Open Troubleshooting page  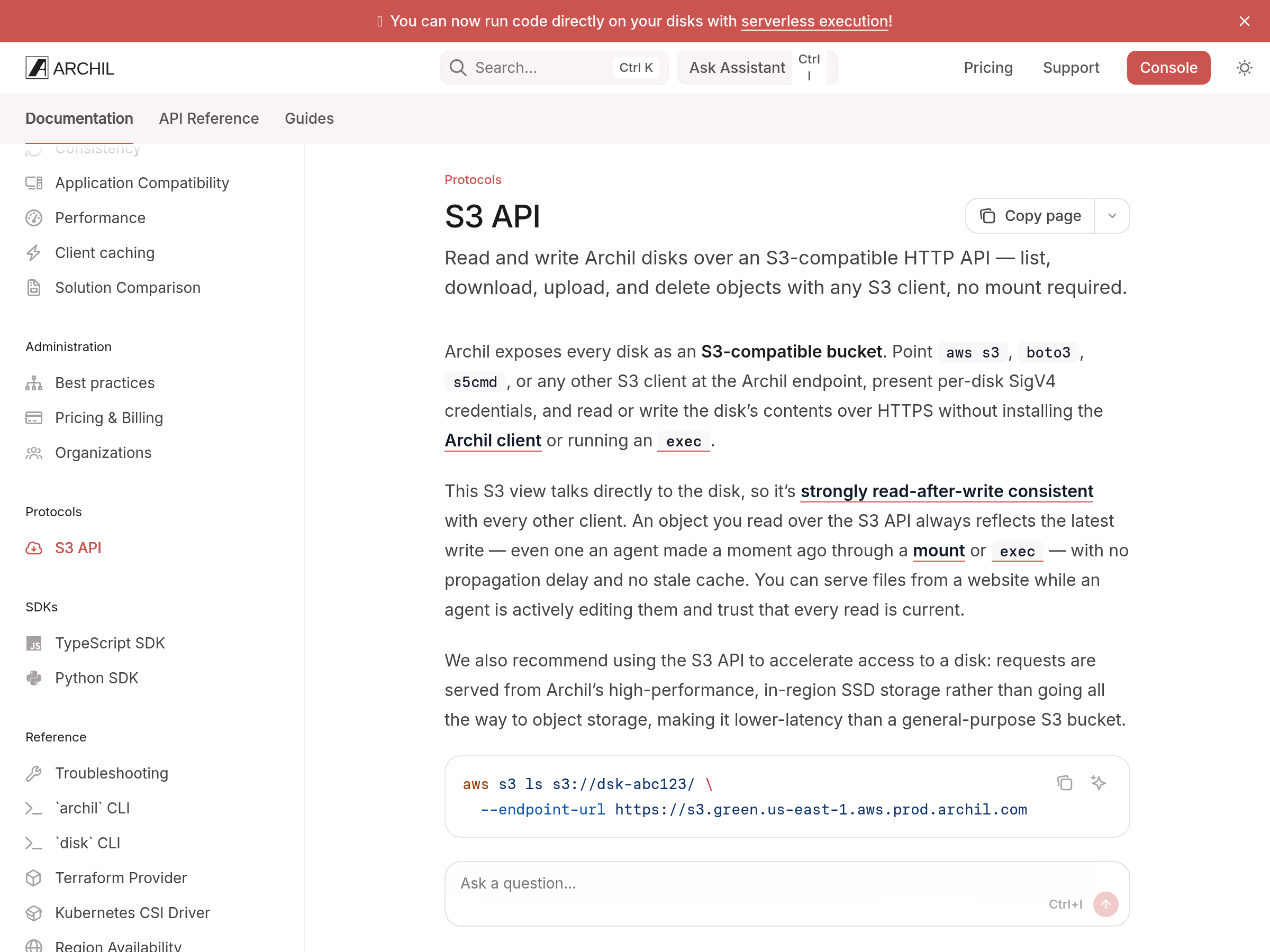pyautogui.click(x=112, y=774)
